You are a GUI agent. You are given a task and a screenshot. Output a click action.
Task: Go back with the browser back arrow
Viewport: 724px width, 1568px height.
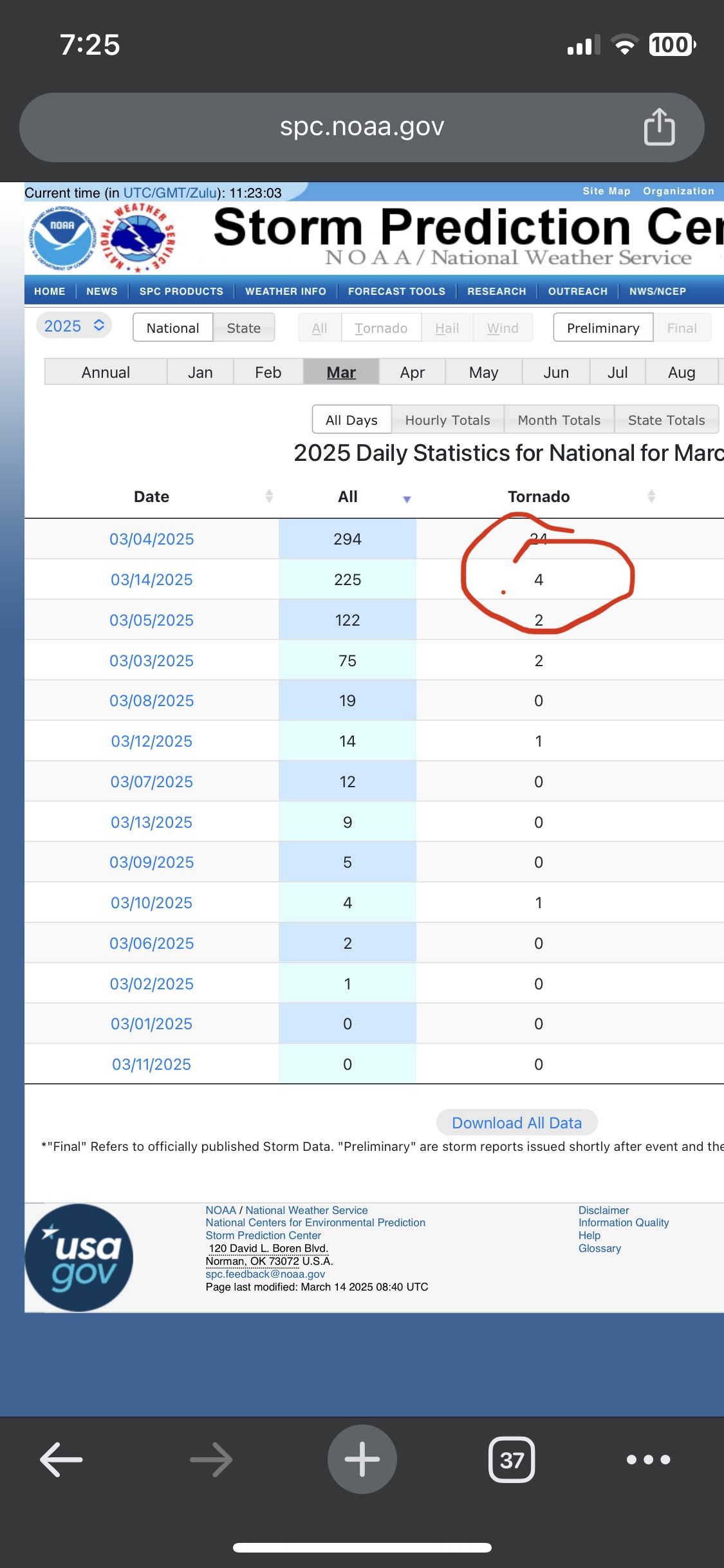(61, 1459)
